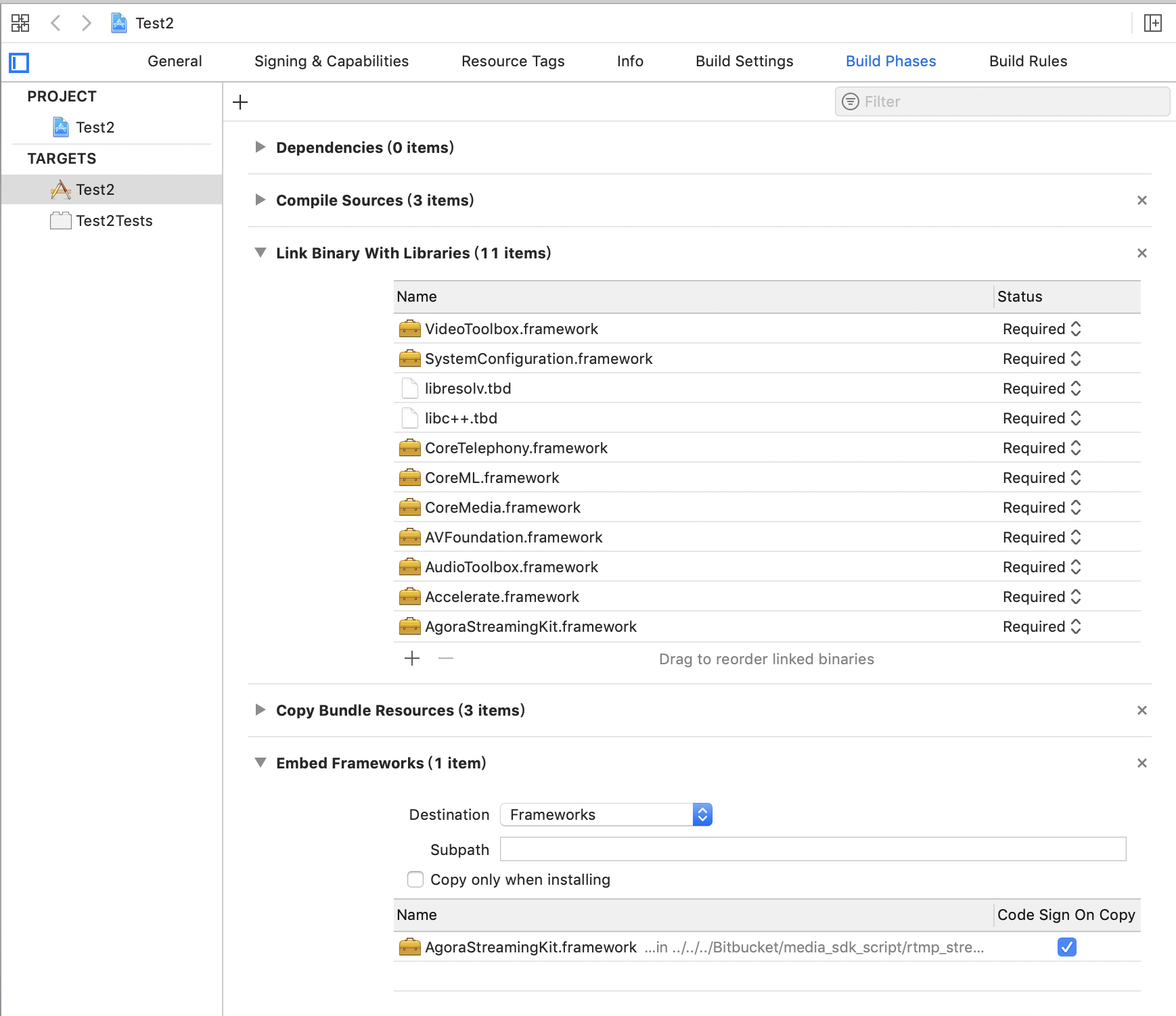Go back with the left chevron
This screenshot has width=1176, height=1016.
pyautogui.click(x=56, y=23)
